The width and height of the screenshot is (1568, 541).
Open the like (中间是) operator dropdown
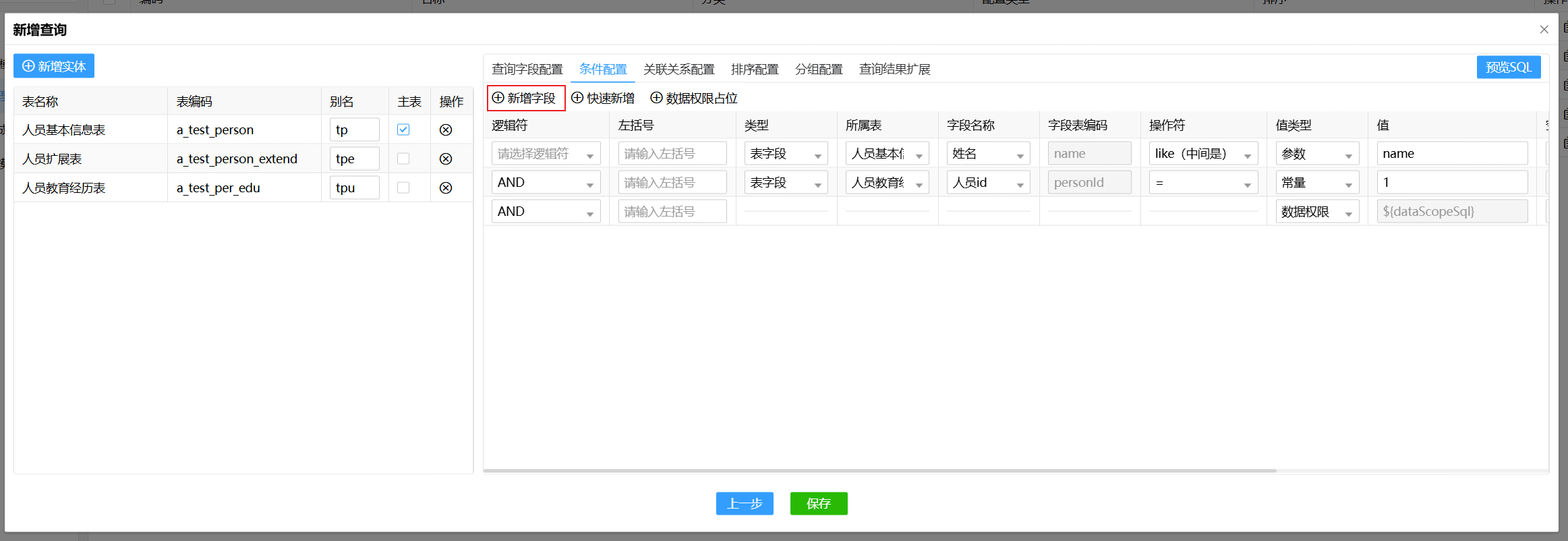(x=1202, y=154)
